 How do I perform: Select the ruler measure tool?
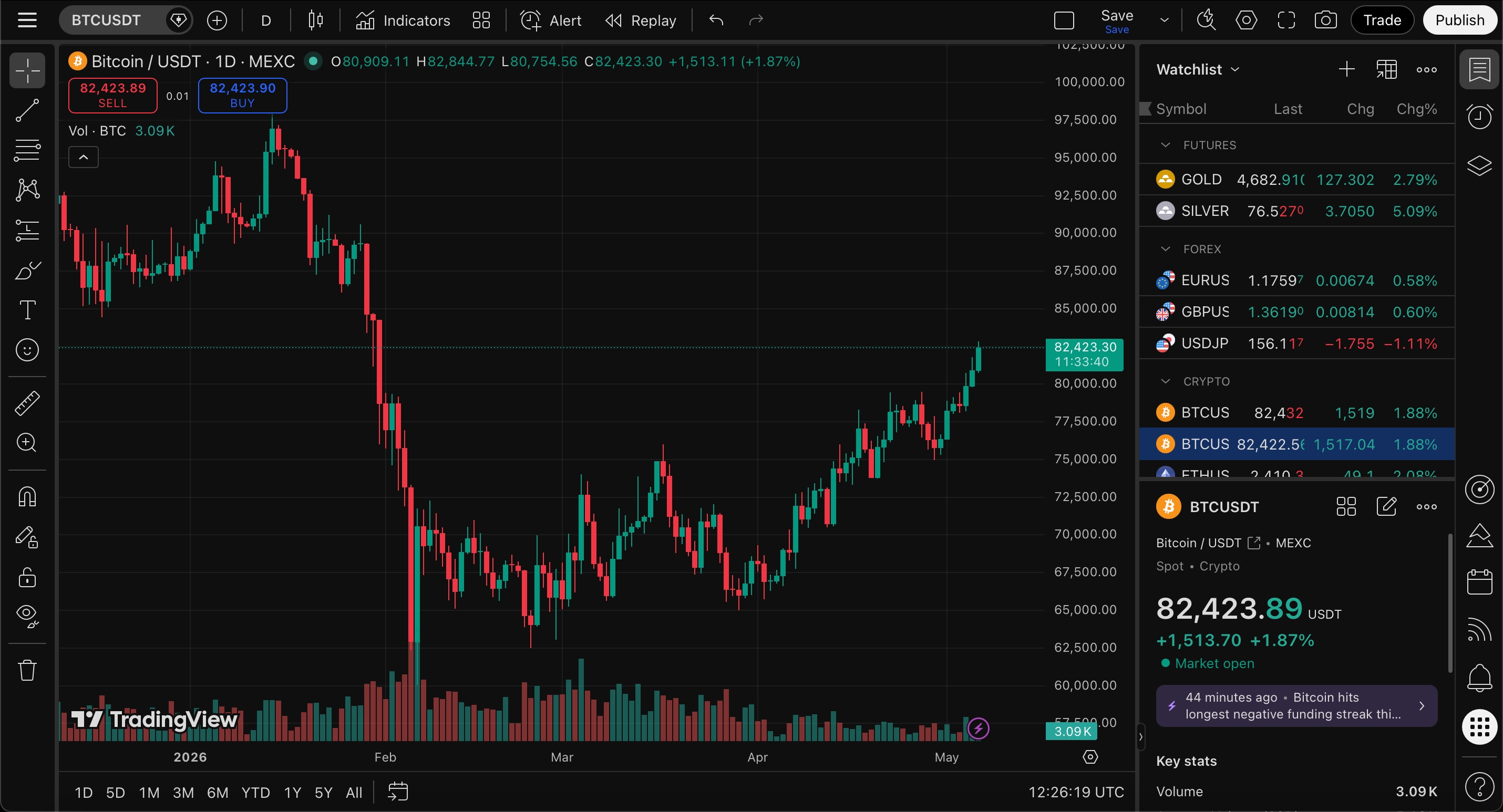point(27,403)
